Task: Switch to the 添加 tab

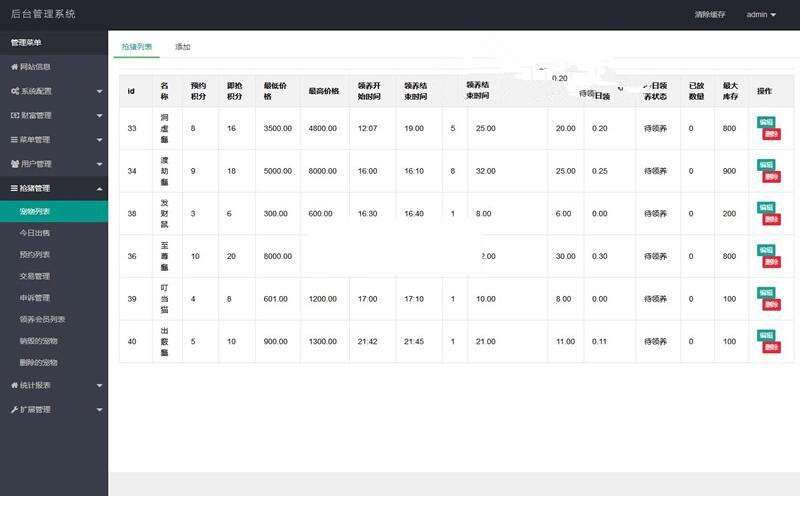Action: [x=182, y=47]
